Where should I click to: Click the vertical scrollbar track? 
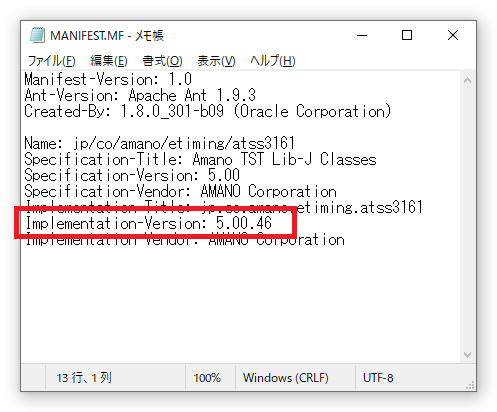tap(467, 217)
